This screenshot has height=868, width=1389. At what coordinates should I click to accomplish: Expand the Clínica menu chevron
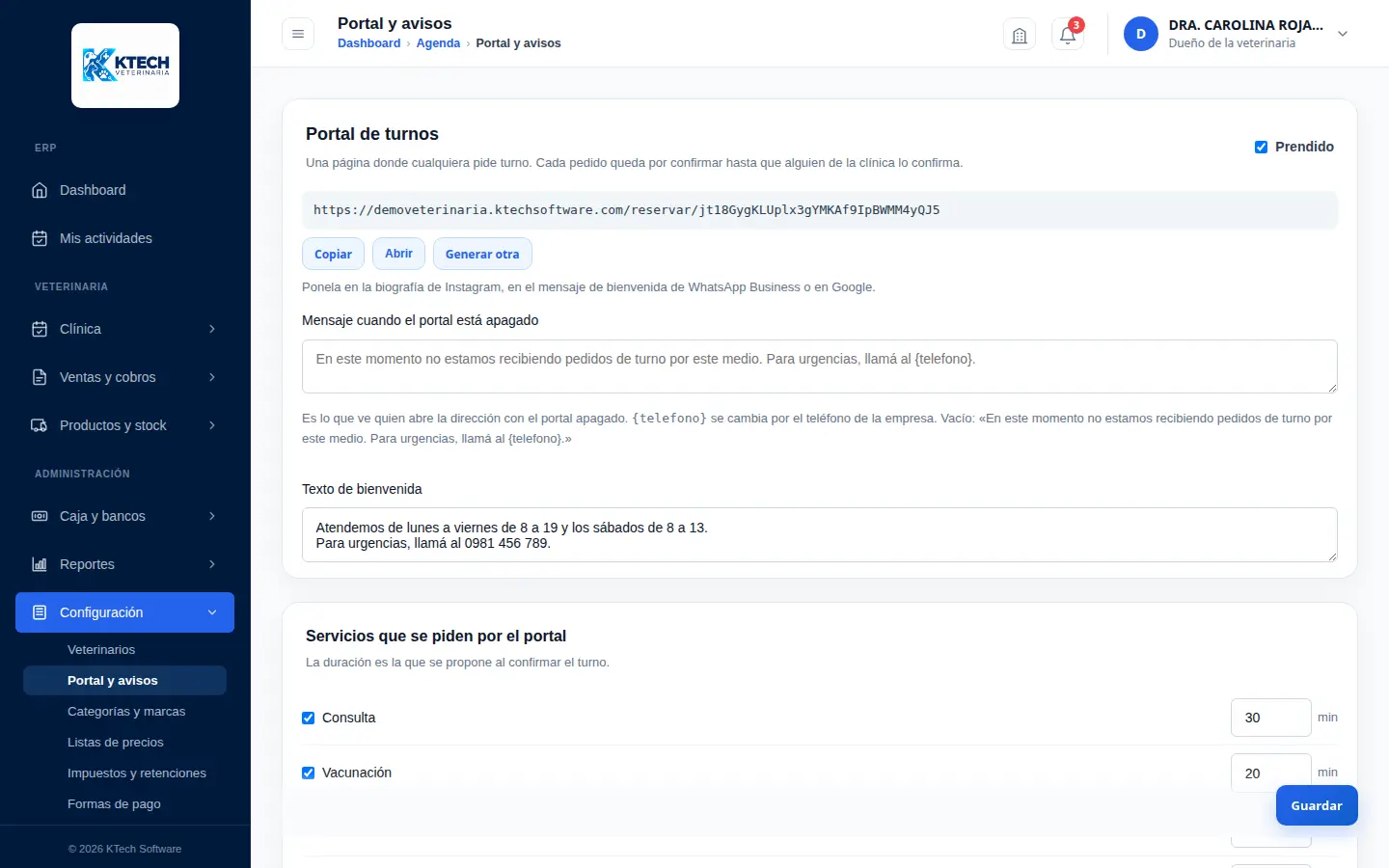click(212, 329)
